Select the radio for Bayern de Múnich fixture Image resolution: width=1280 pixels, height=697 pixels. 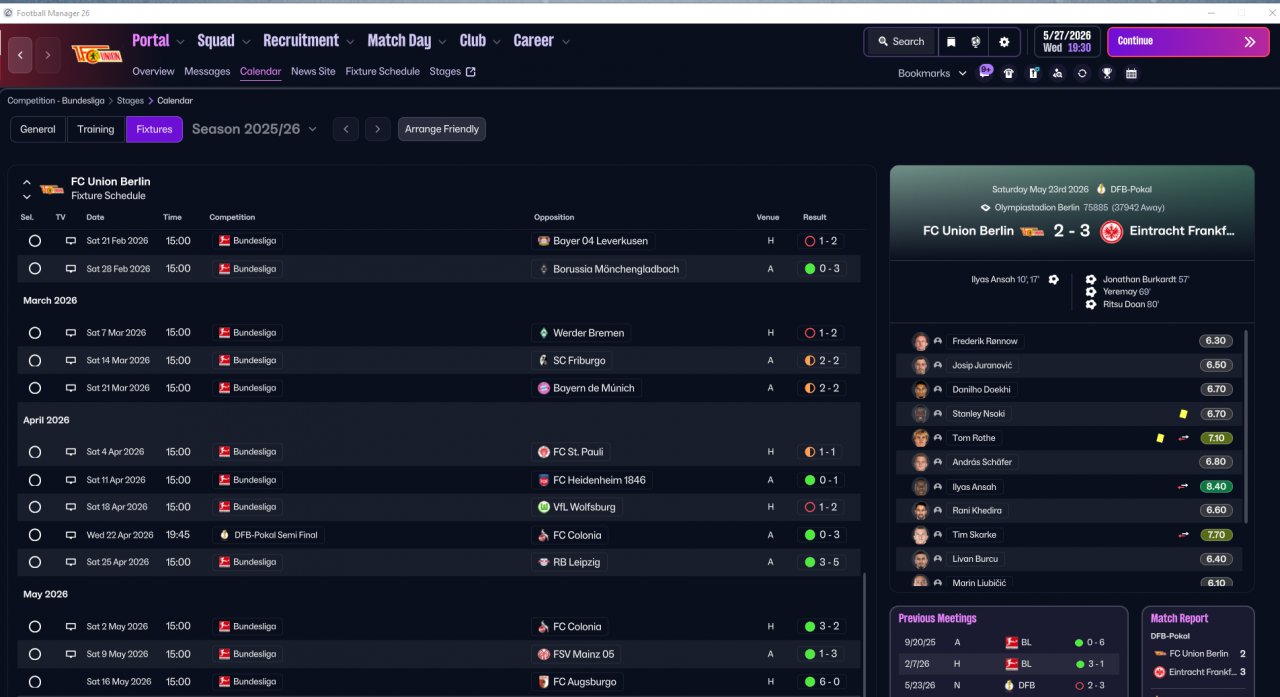pos(35,388)
